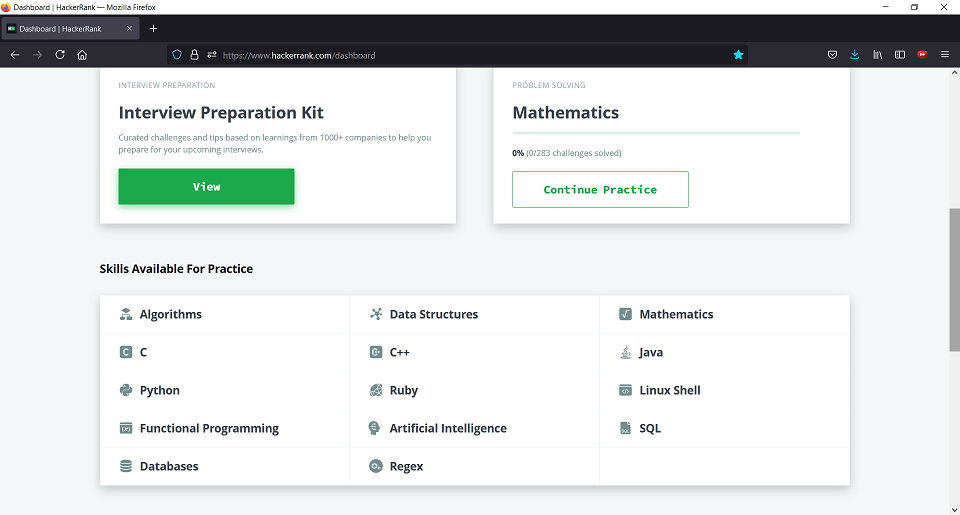Viewport: 960px width, 515px height.
Task: Open the Data Structures skill link
Action: (433, 314)
